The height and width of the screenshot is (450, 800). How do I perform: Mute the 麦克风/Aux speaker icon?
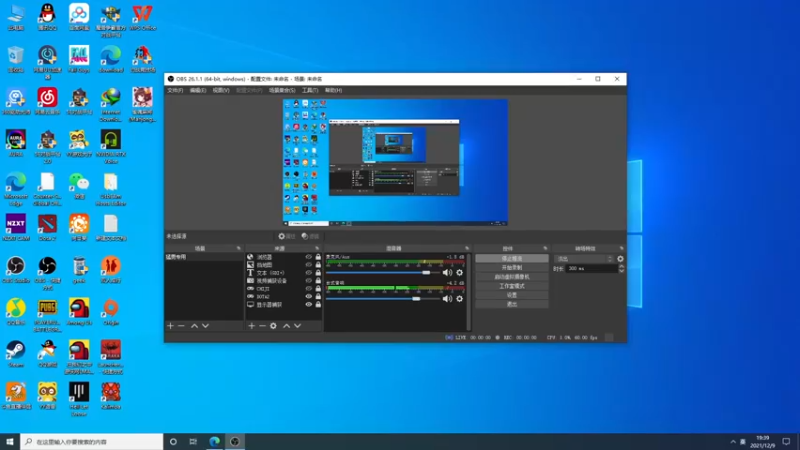click(x=447, y=272)
